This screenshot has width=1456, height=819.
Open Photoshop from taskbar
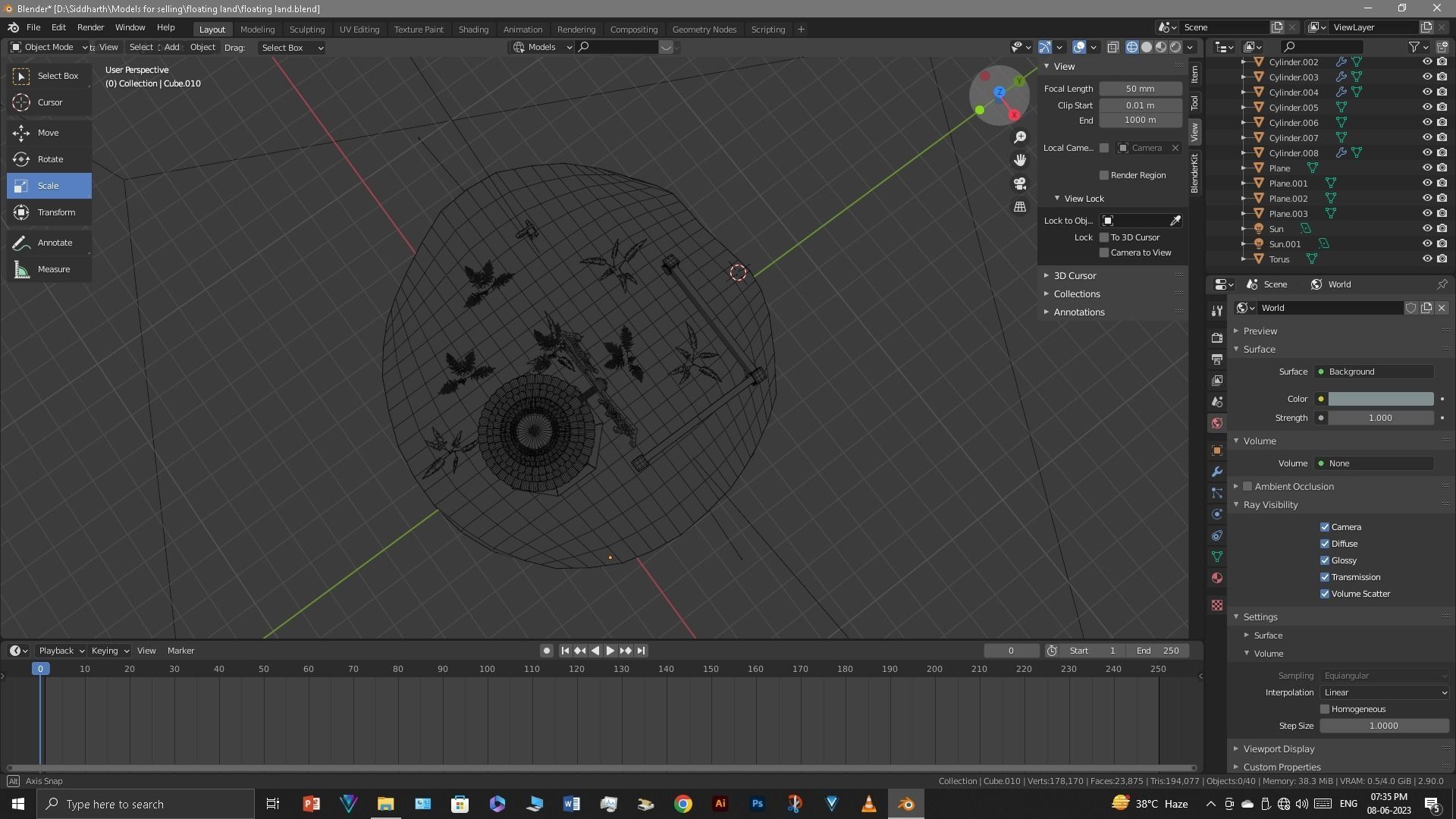(757, 804)
